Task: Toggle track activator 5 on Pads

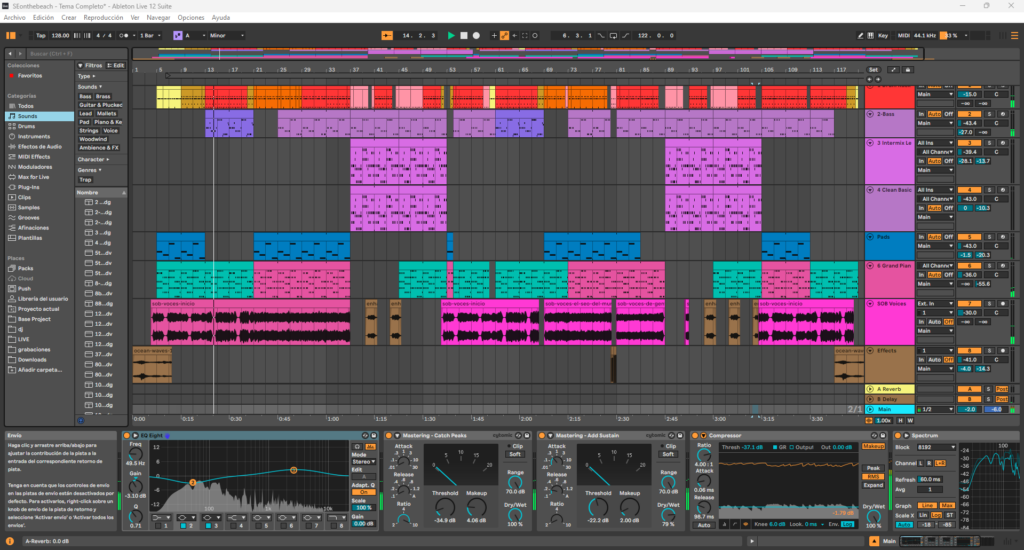Action: click(x=969, y=237)
